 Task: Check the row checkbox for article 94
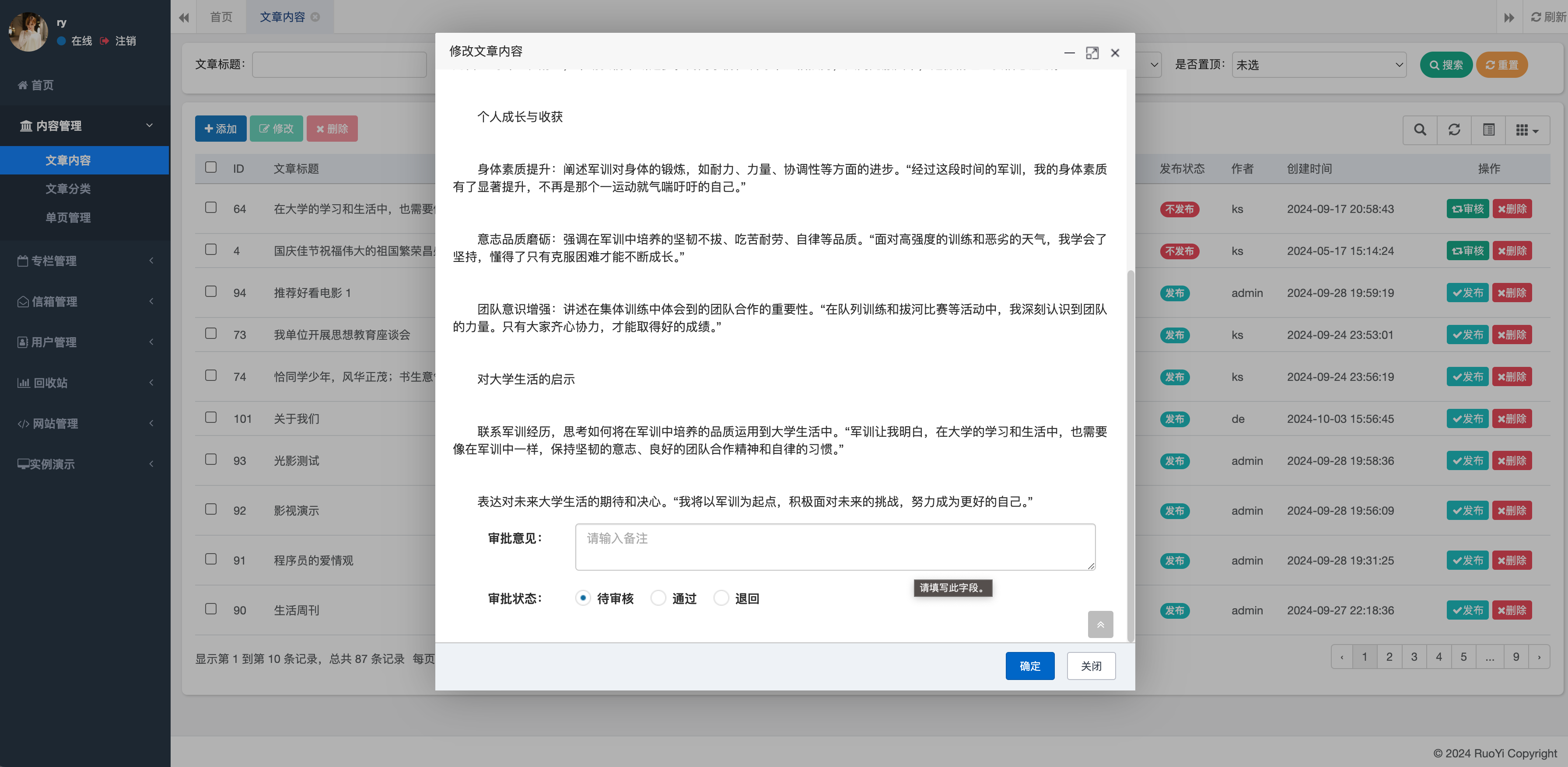[210, 291]
